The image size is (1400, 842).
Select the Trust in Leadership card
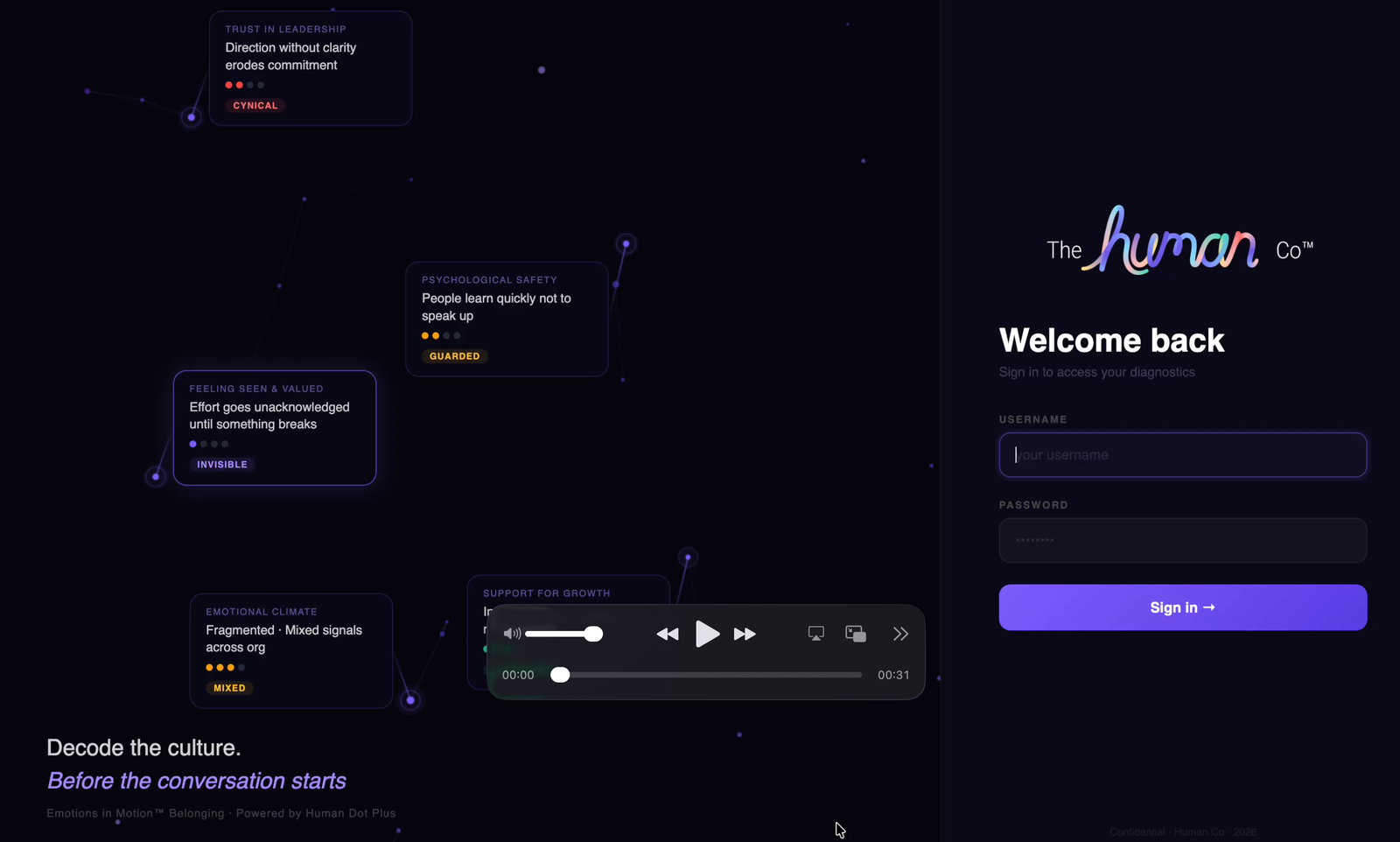click(x=311, y=68)
